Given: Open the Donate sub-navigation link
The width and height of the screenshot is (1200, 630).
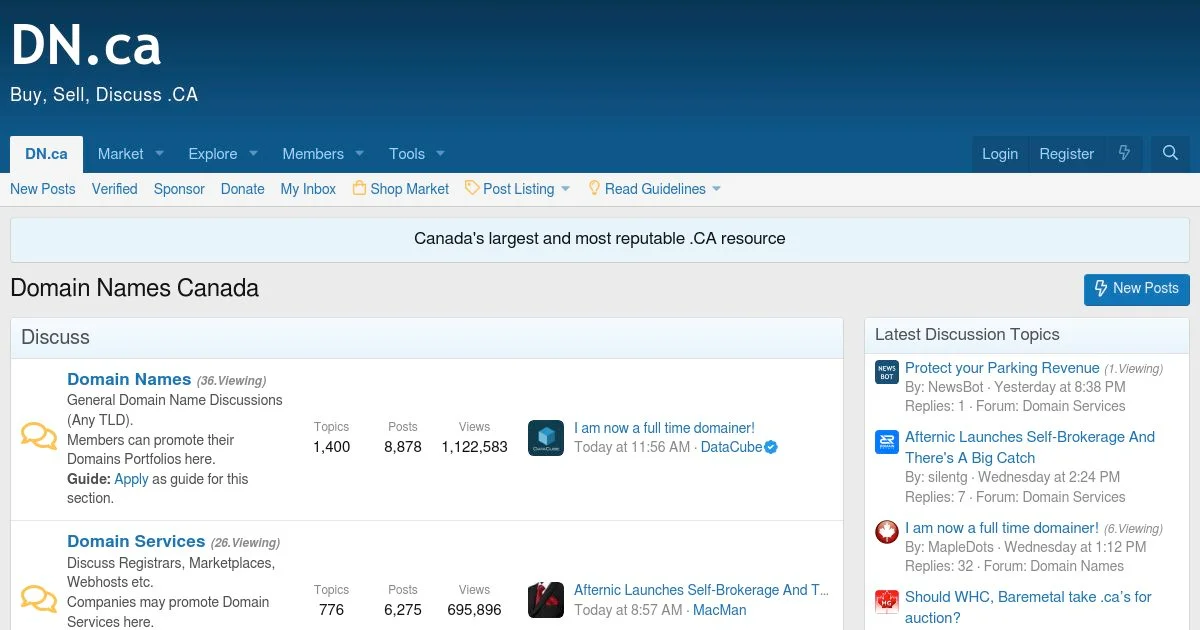Looking at the screenshot, I should 243,188.
